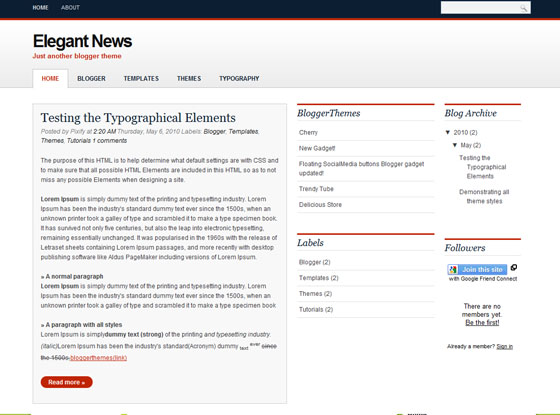
Task: Click the Sign in link
Action: [x=504, y=346]
